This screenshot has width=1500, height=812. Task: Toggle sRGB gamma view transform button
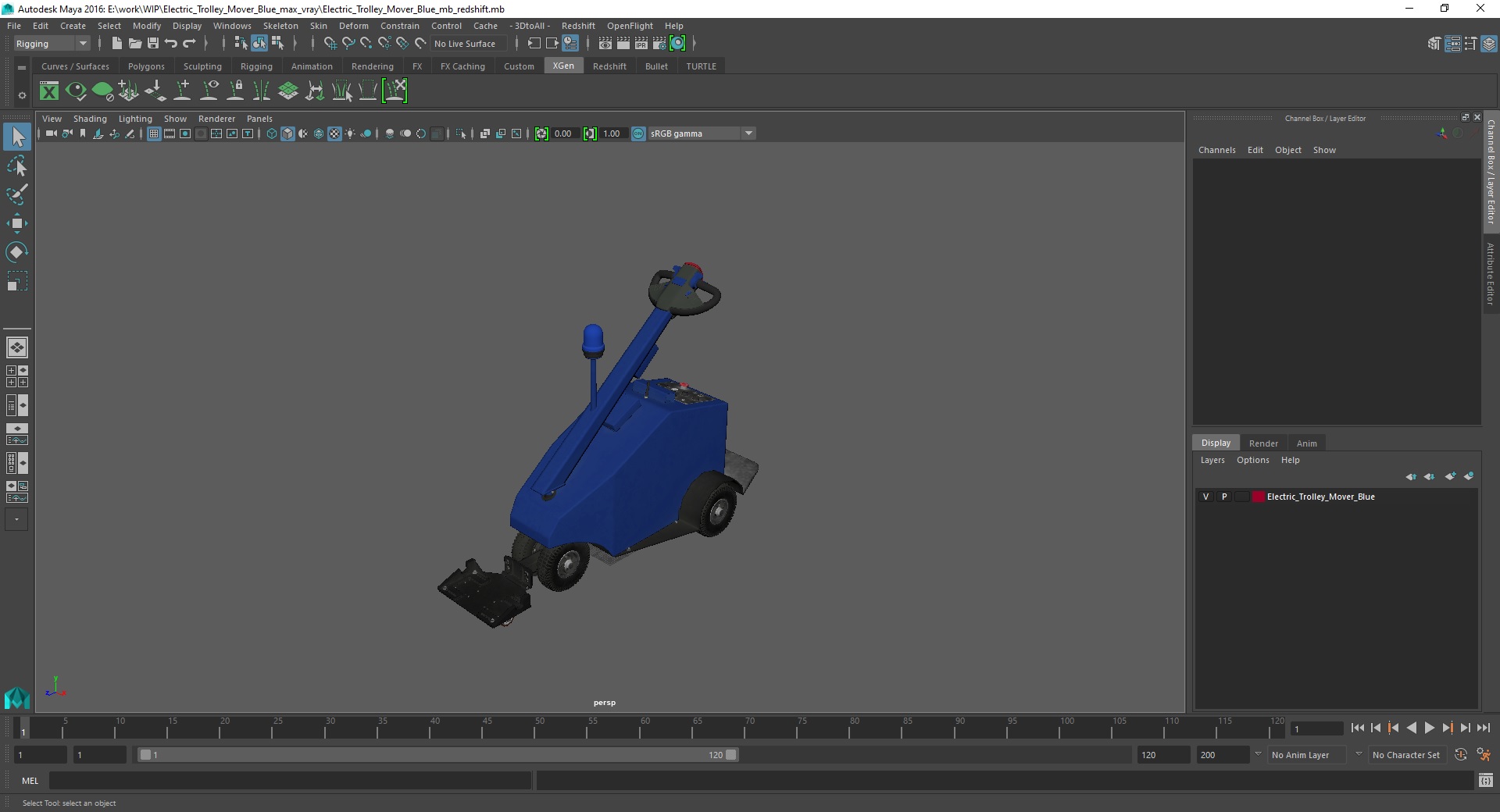(x=638, y=134)
